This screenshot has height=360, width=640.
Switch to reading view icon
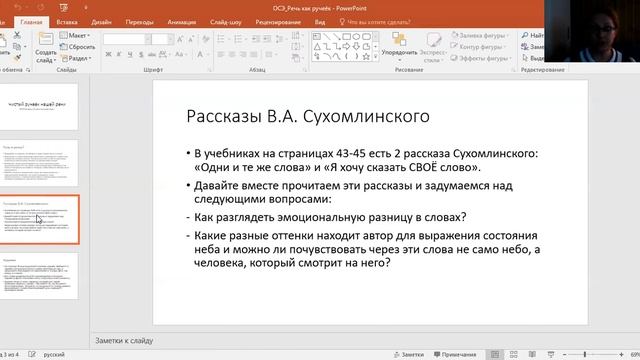tap(532, 354)
